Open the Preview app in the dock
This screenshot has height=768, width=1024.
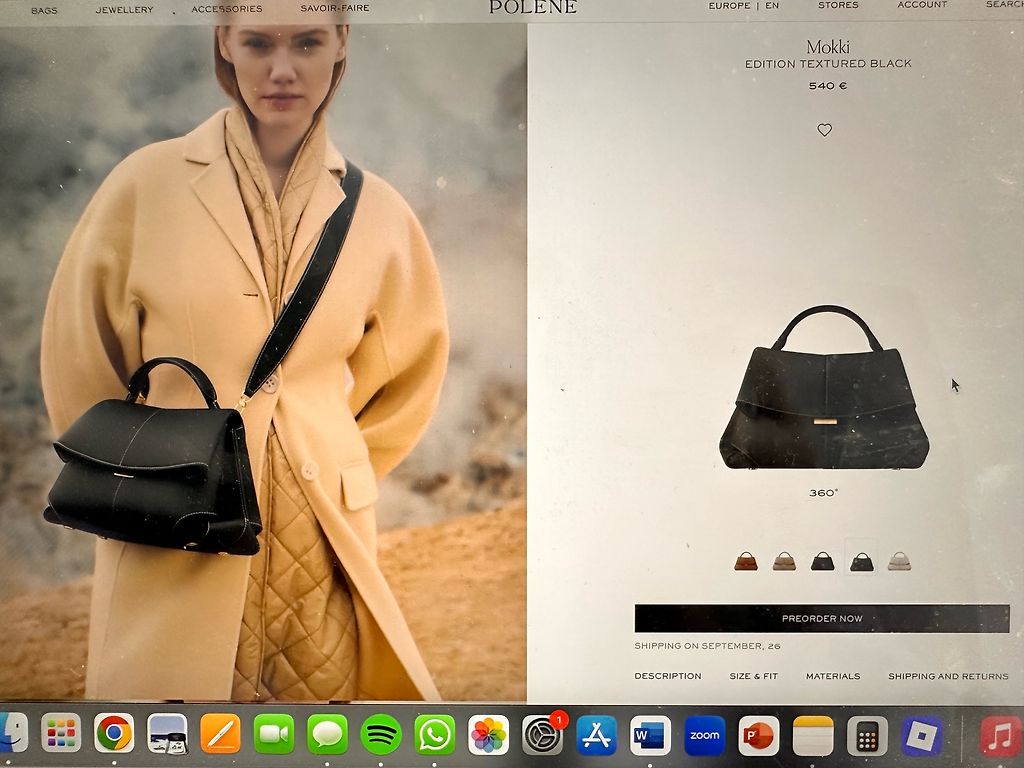[167, 733]
